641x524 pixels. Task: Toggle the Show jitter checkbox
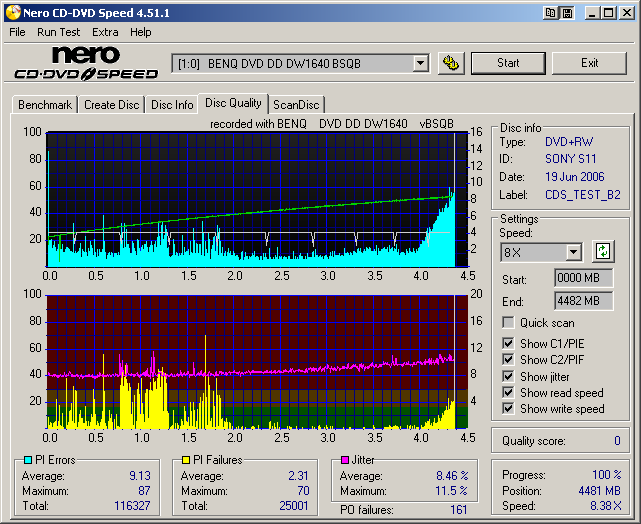[509, 376]
